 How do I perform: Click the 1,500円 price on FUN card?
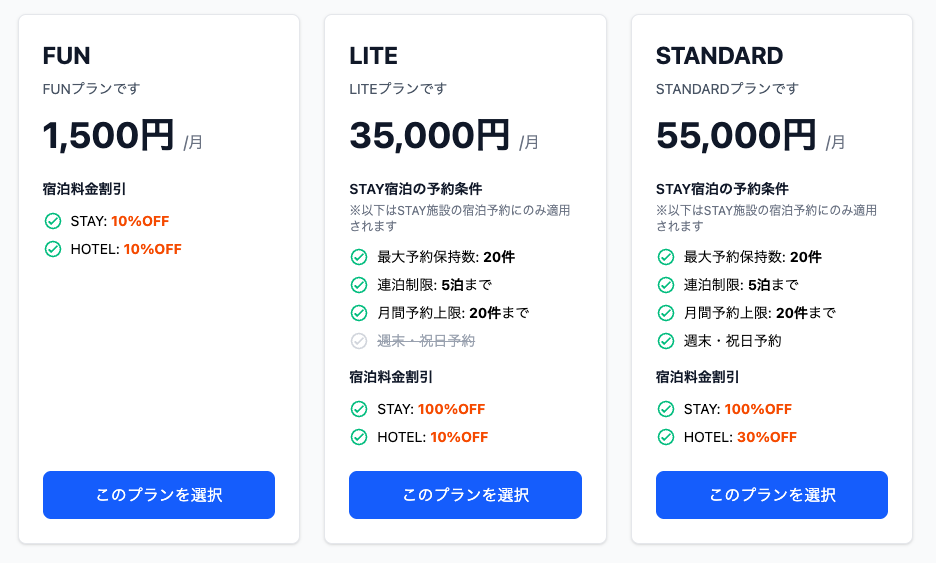[x=108, y=135]
